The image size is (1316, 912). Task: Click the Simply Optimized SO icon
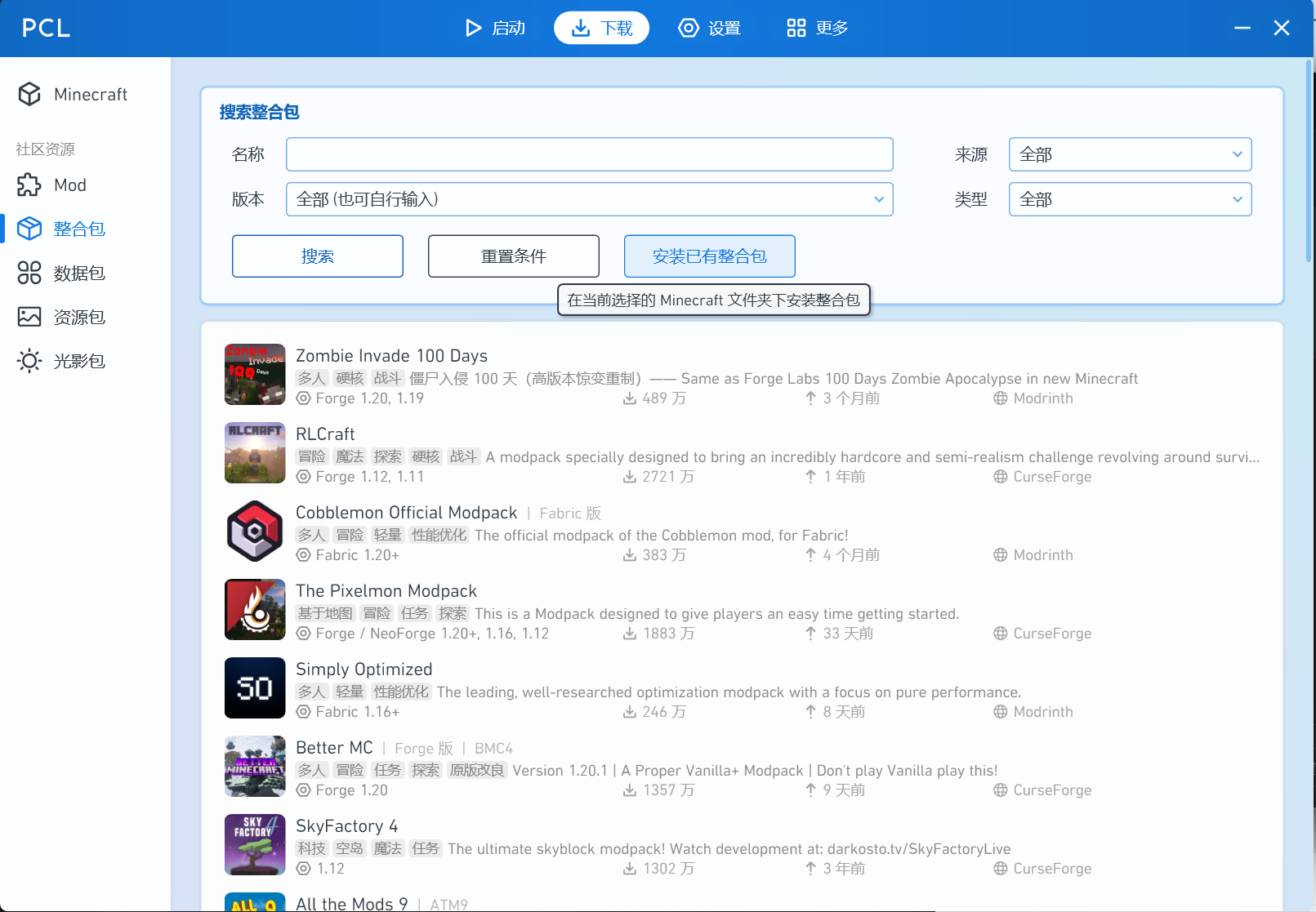click(x=255, y=688)
